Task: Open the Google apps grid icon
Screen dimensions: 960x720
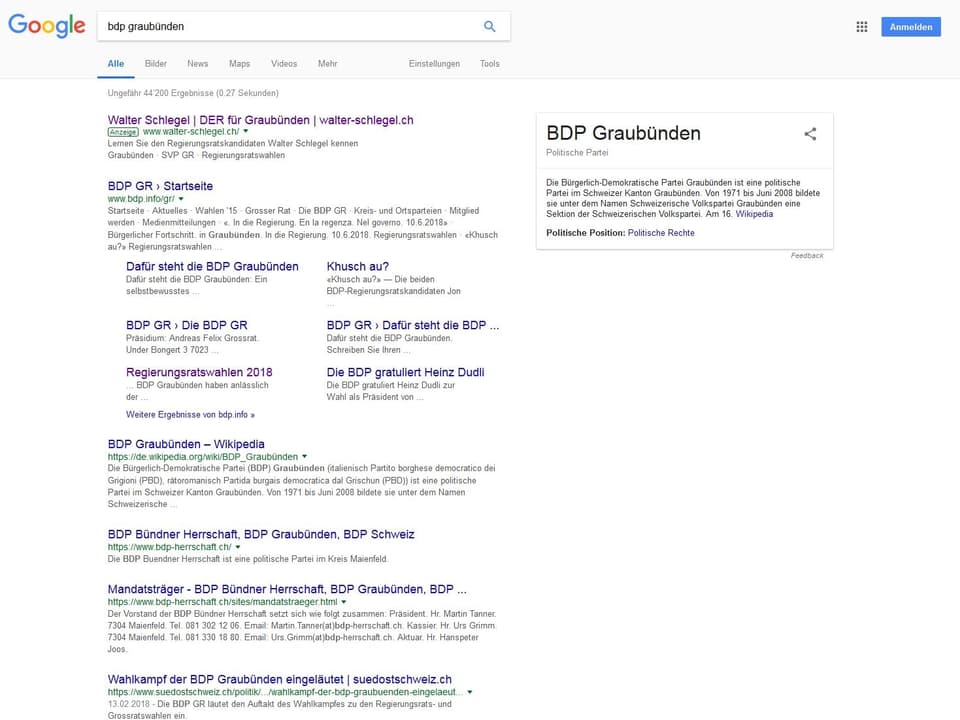Action: click(x=861, y=27)
